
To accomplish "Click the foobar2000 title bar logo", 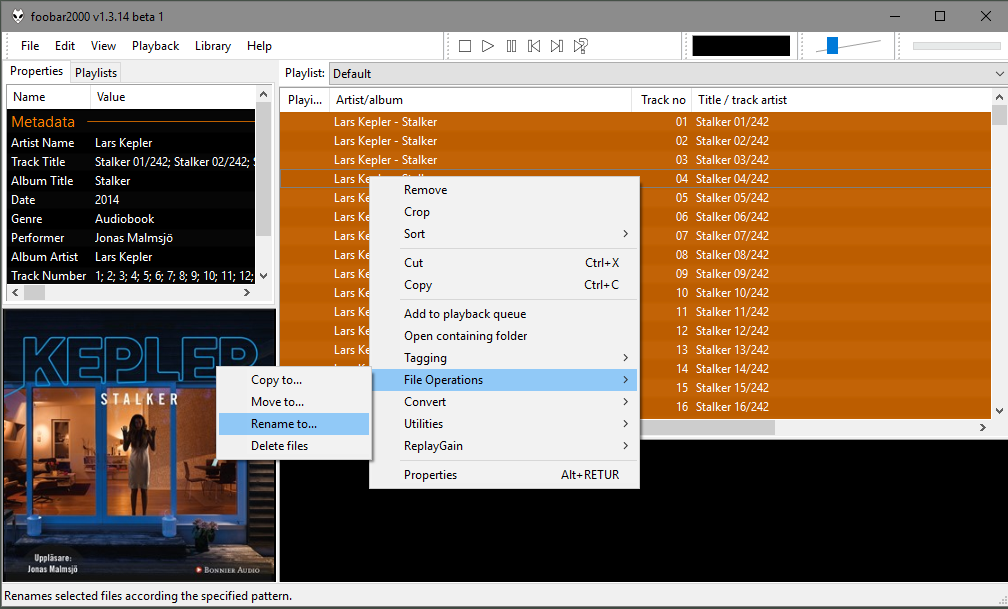I will coord(18,16).
